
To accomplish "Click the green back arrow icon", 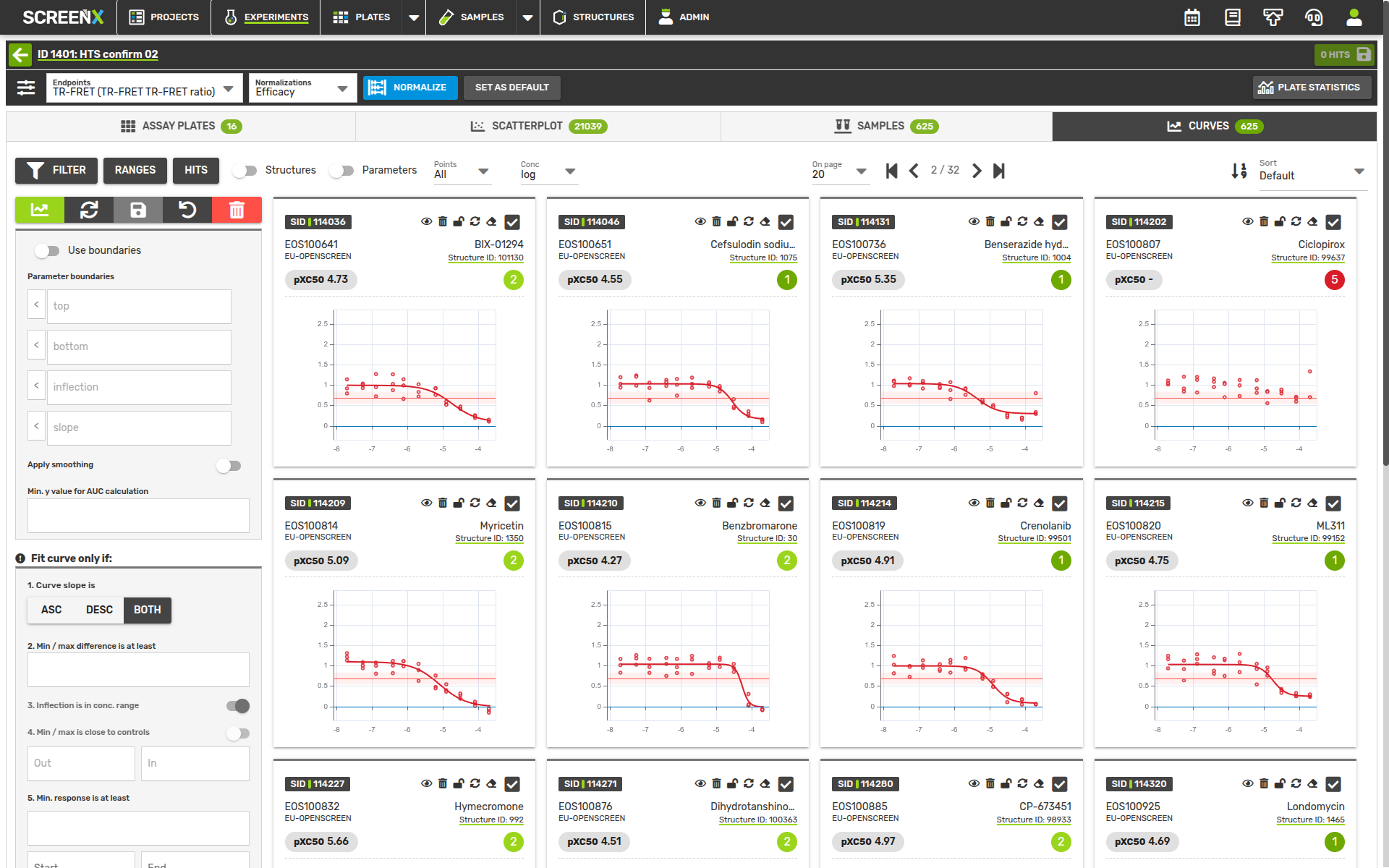I will [x=20, y=54].
